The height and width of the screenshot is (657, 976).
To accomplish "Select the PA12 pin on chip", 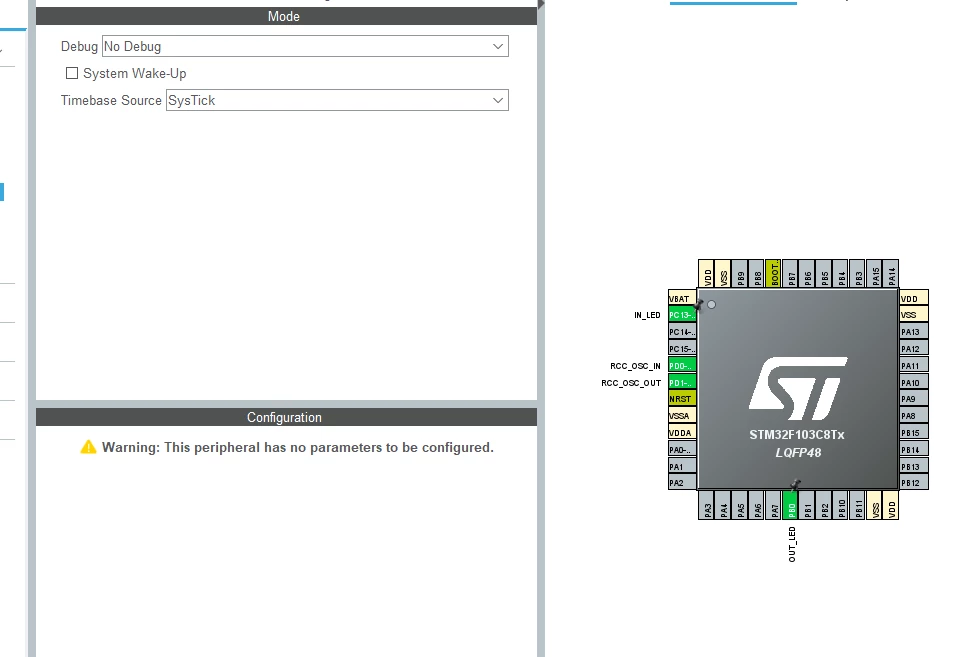I will point(914,348).
